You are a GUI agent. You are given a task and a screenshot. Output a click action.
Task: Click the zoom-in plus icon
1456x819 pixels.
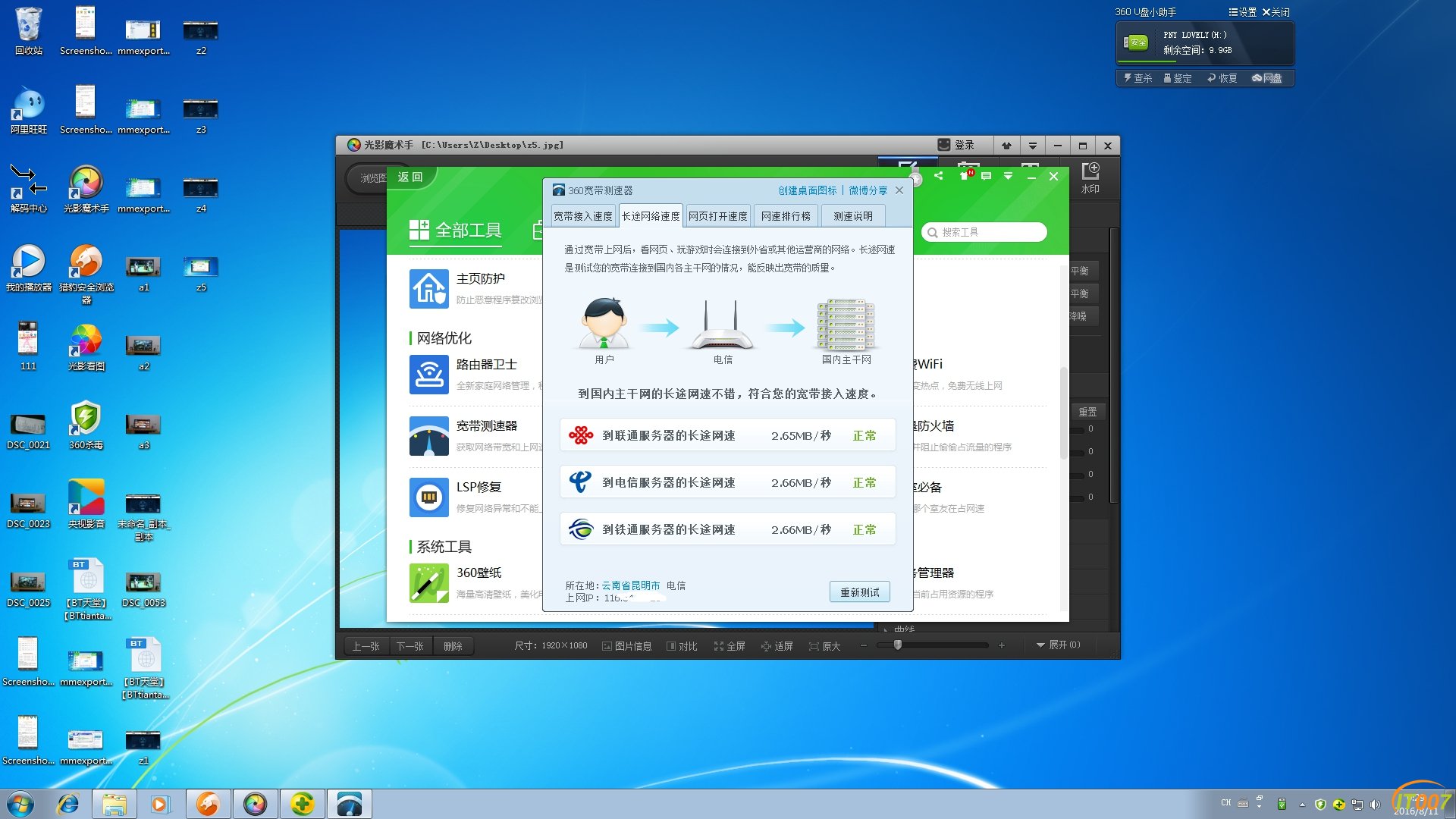click(x=1002, y=645)
